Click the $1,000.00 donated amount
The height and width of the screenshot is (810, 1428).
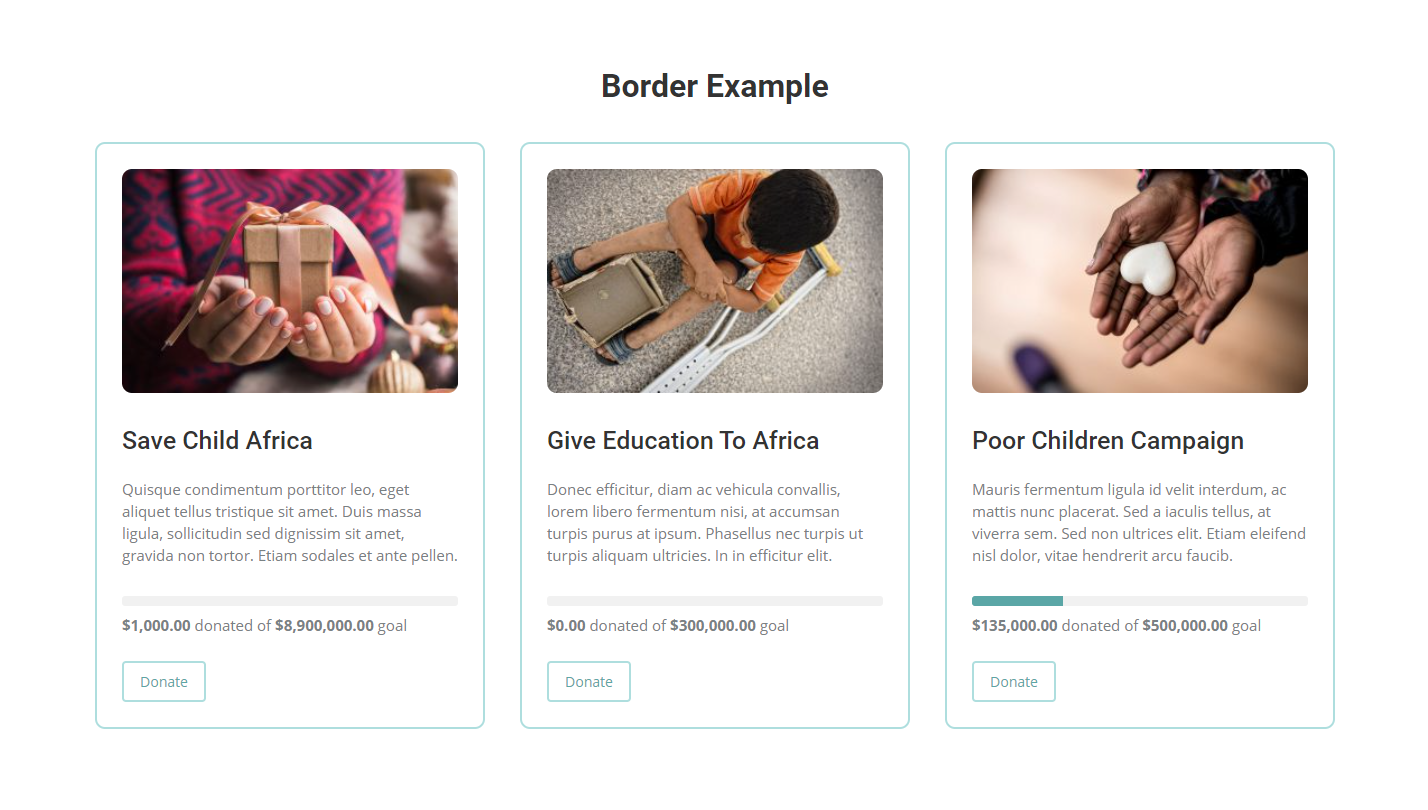pyautogui.click(x=156, y=626)
